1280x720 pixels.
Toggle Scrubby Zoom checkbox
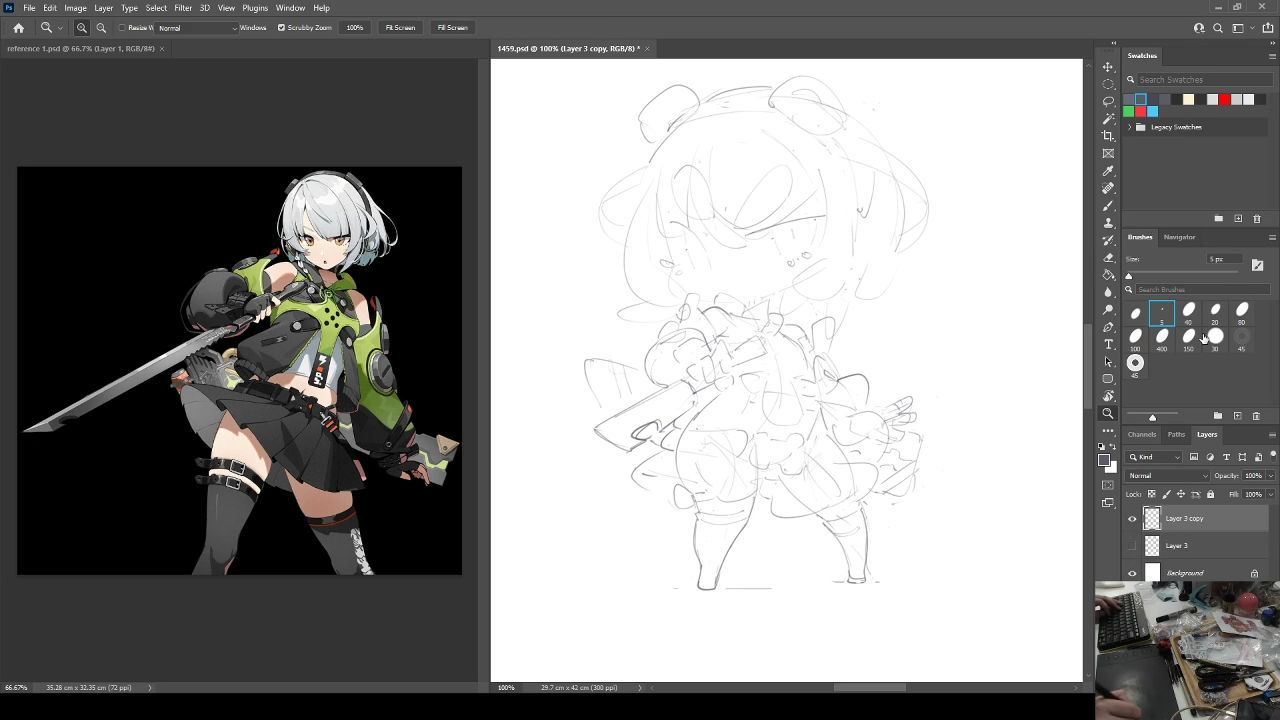point(281,28)
